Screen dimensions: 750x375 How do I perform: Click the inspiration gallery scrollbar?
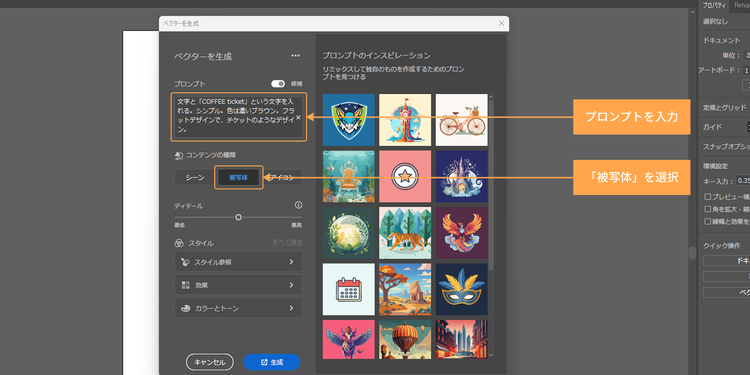(491, 184)
